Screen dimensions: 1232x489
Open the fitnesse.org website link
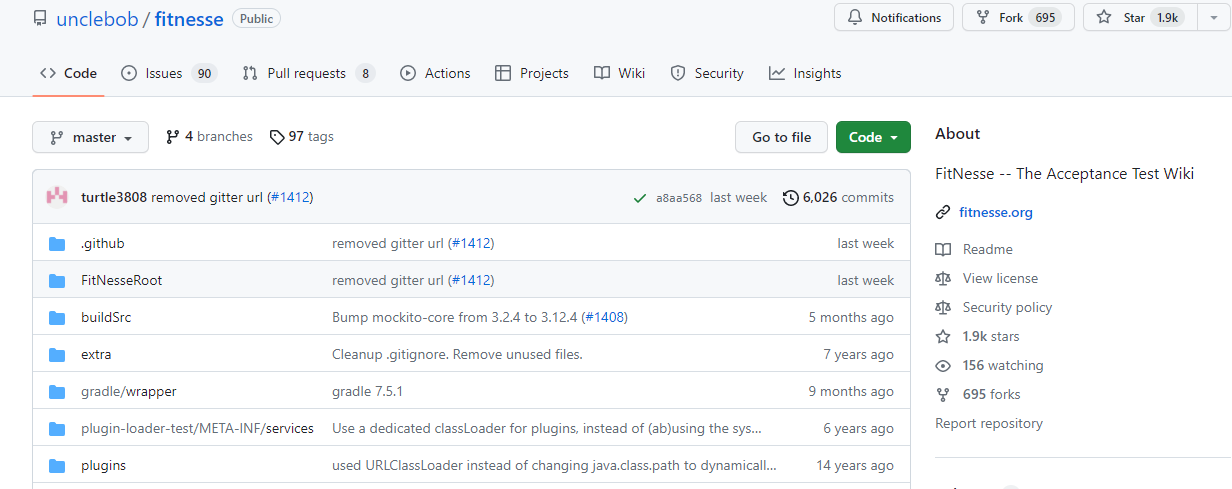[995, 212]
